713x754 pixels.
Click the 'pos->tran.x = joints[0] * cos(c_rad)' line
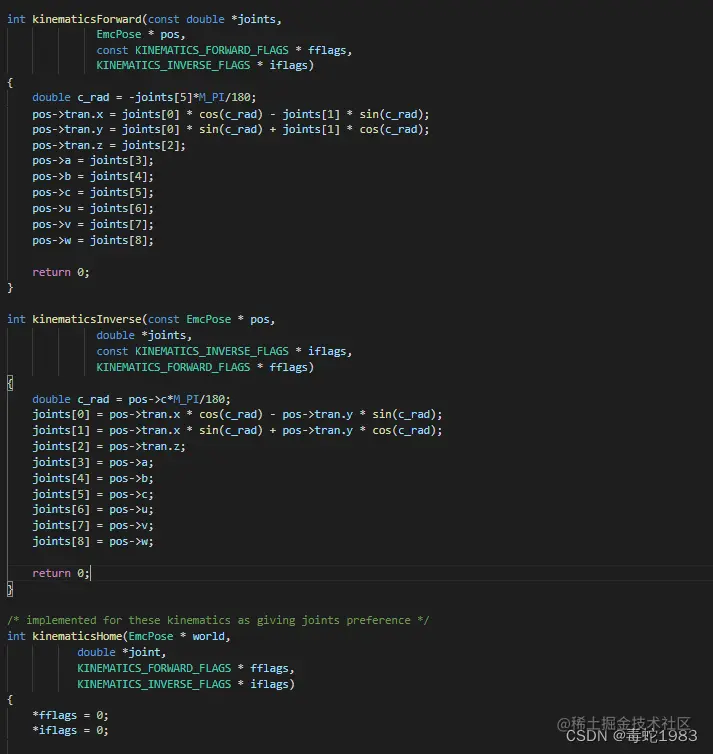tap(231, 114)
